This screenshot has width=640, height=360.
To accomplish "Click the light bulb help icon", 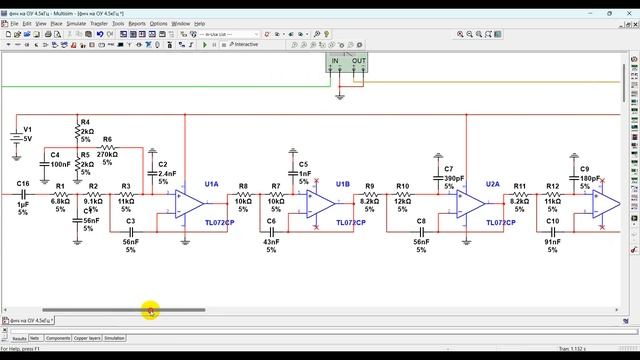I will tap(327, 34).
